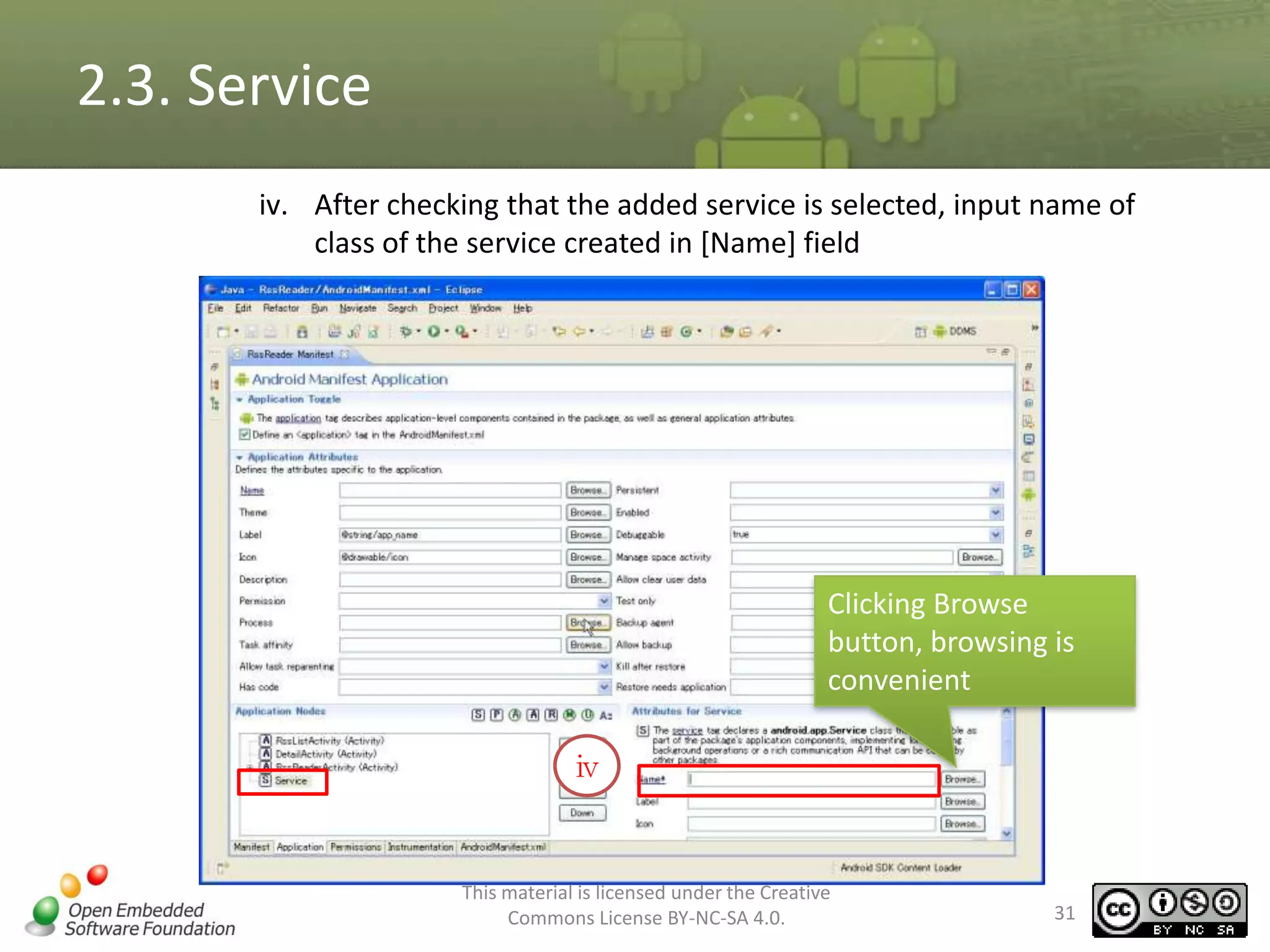The height and width of the screenshot is (952, 1270).
Task: Click the New toolbar icon
Action: tap(223, 332)
